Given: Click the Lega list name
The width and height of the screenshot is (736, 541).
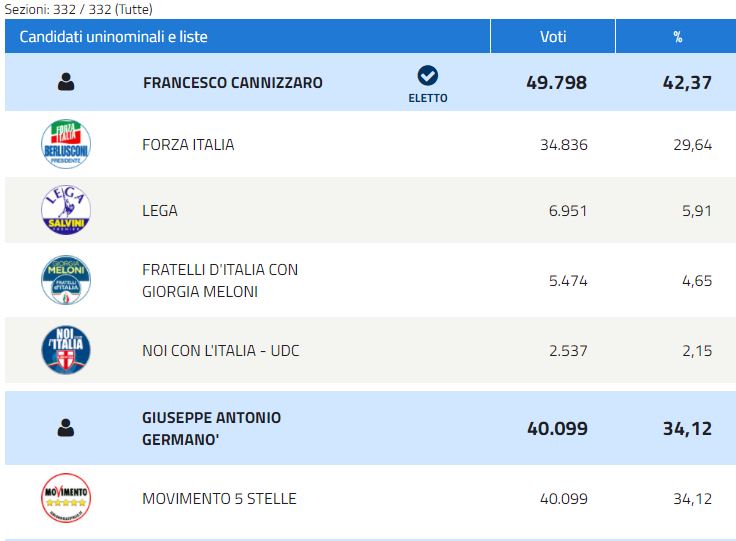Looking at the screenshot, I should (160, 211).
